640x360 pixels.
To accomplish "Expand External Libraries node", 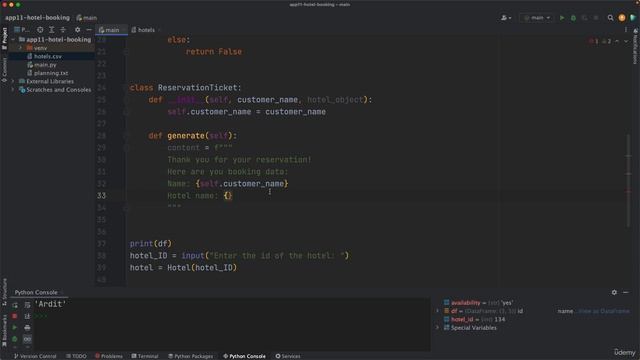I will pos(13,81).
